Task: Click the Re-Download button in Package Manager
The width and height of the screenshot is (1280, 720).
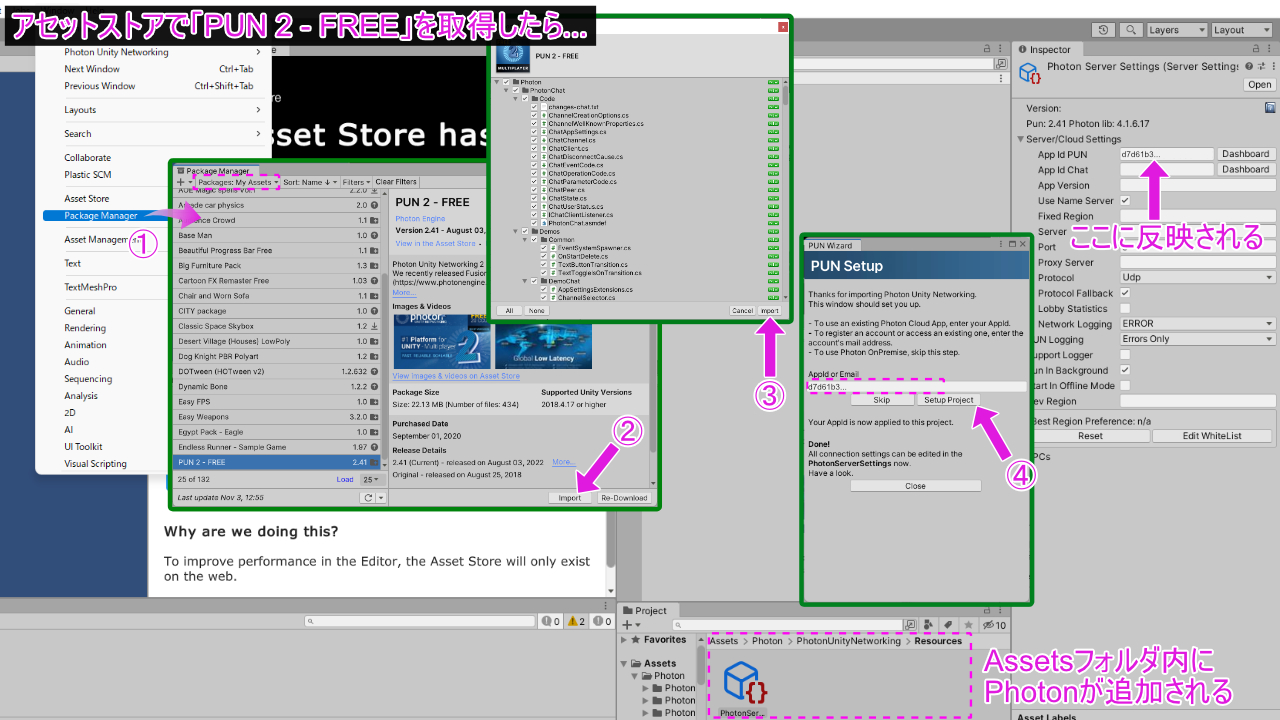Action: tap(625, 498)
